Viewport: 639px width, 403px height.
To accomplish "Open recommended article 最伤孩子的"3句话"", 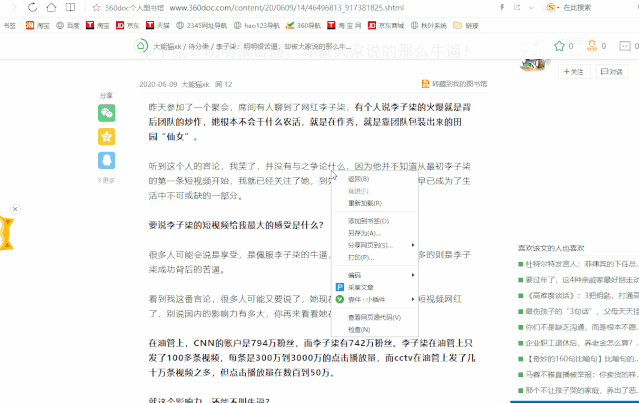I will click(582, 312).
